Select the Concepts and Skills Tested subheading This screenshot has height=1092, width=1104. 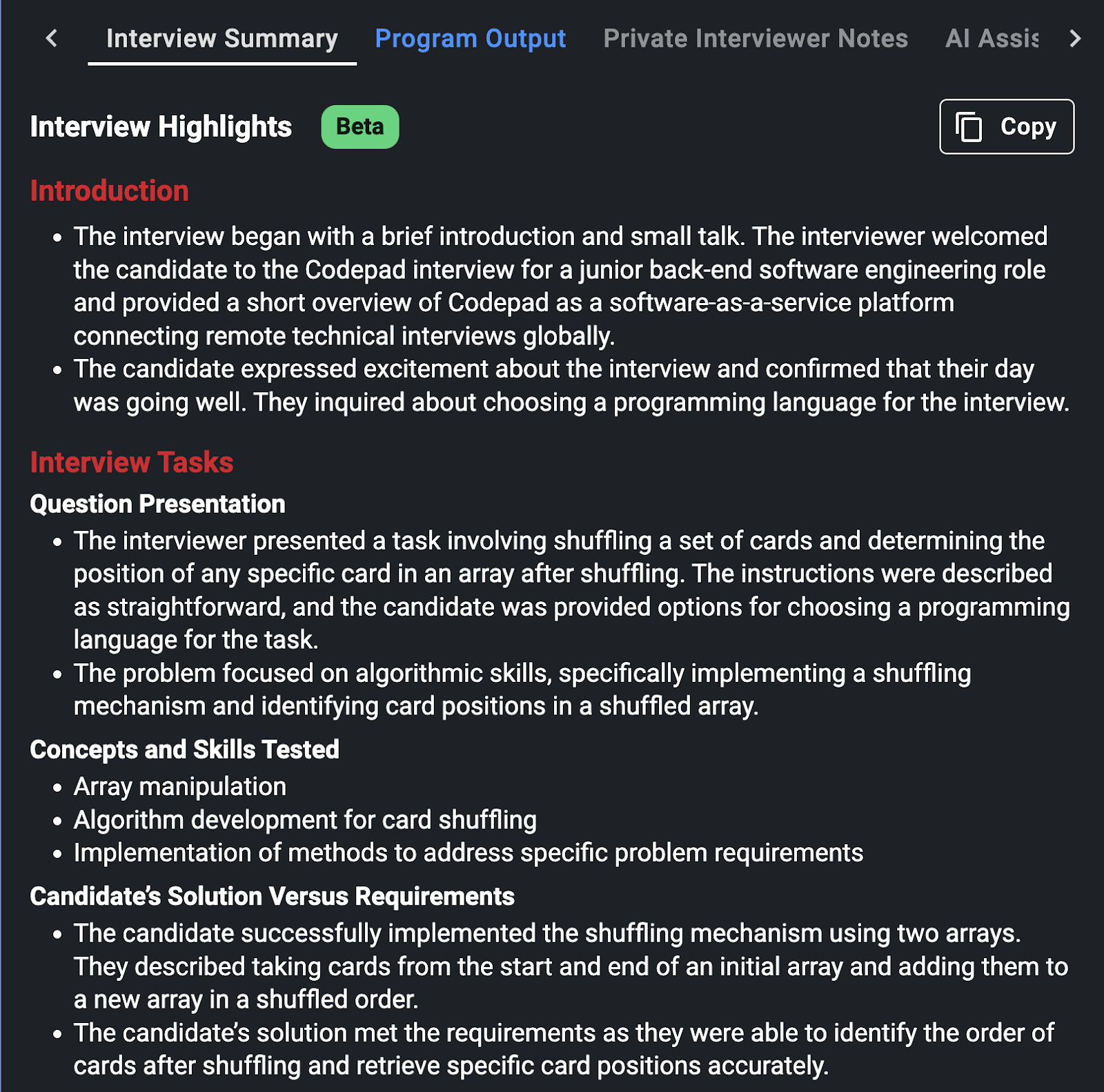click(x=184, y=750)
